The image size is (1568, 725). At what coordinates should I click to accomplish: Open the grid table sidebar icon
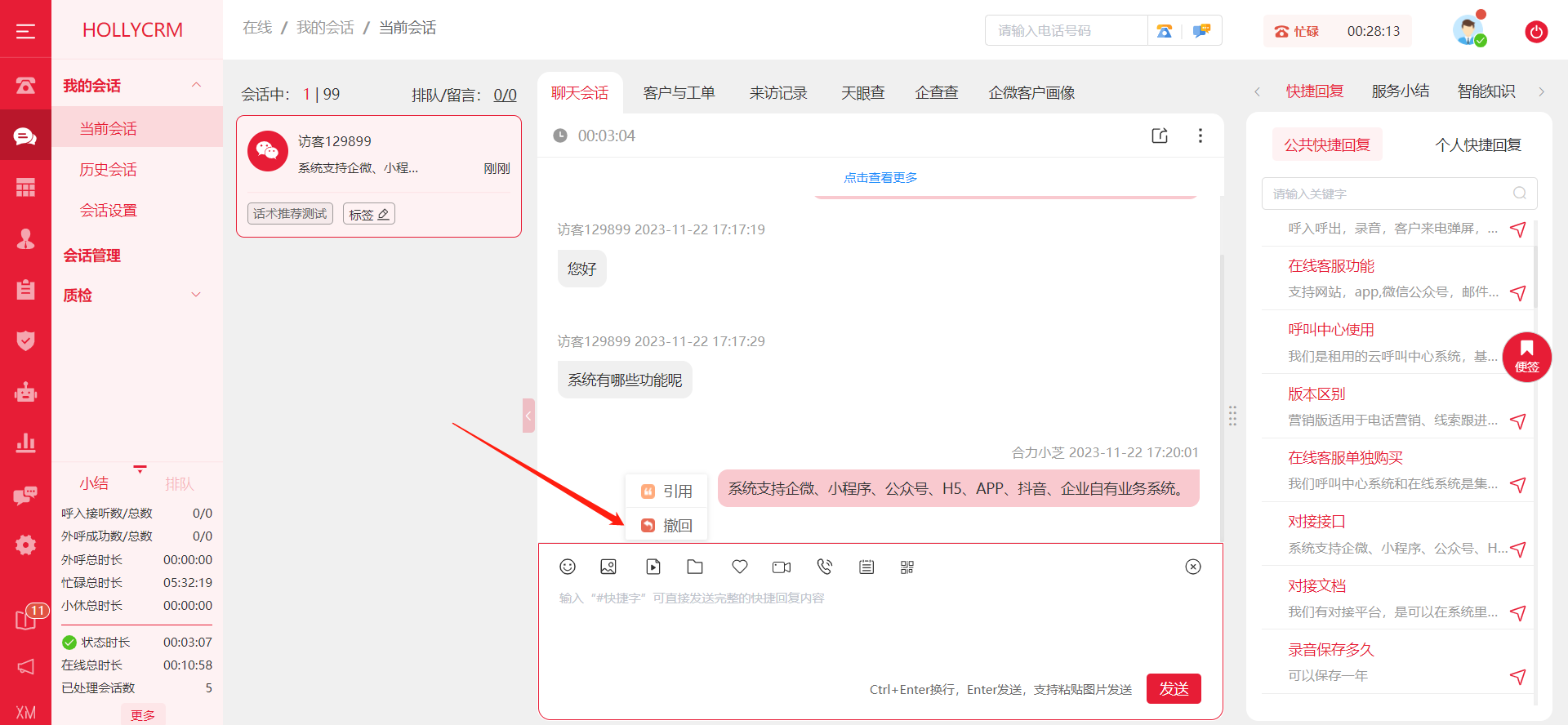25,188
